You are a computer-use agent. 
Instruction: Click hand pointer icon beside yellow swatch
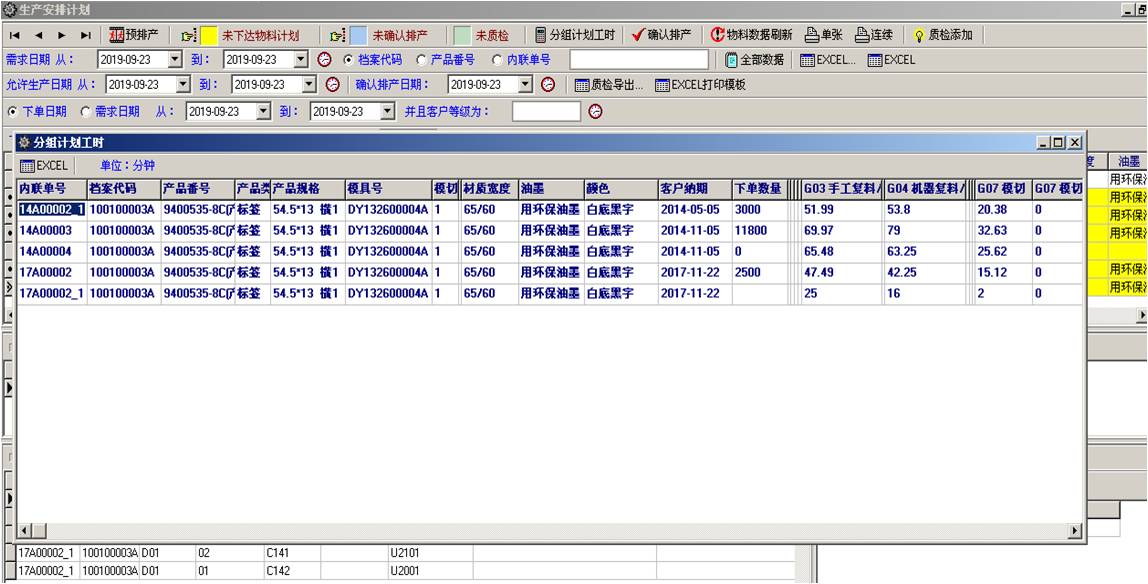pos(189,35)
